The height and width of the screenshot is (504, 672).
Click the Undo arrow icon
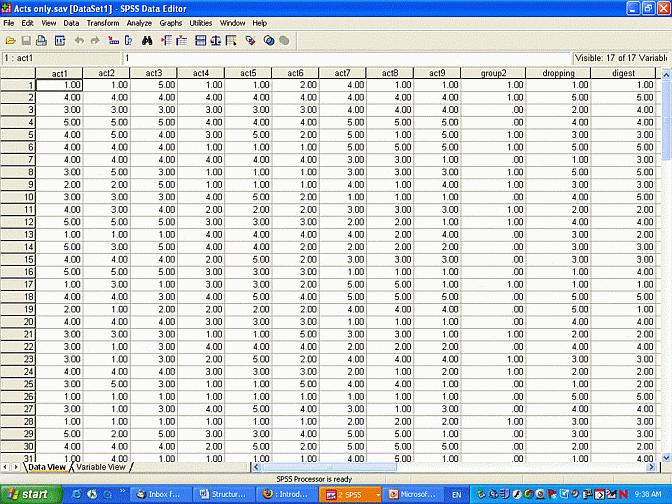coord(79,41)
